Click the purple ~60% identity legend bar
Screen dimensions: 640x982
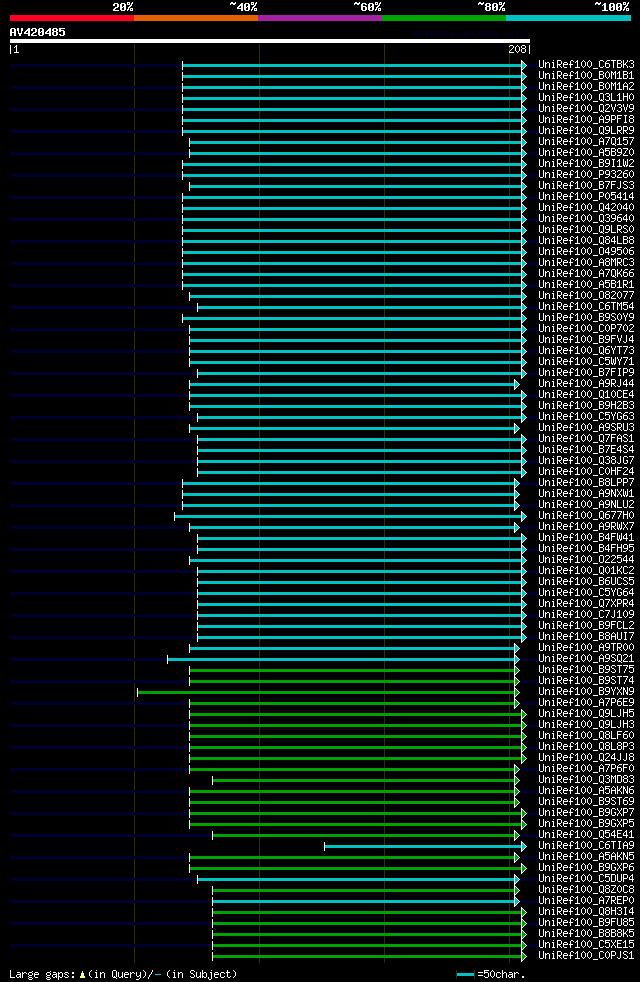pos(320,18)
